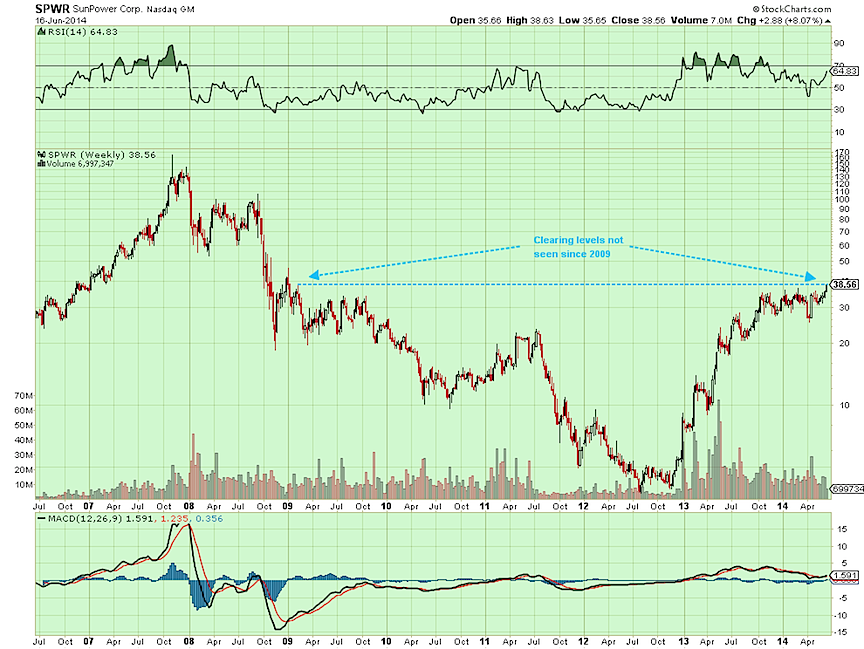Click the SPWR ticker symbol in the header
The height and width of the screenshot is (649, 864).
(x=52, y=9)
